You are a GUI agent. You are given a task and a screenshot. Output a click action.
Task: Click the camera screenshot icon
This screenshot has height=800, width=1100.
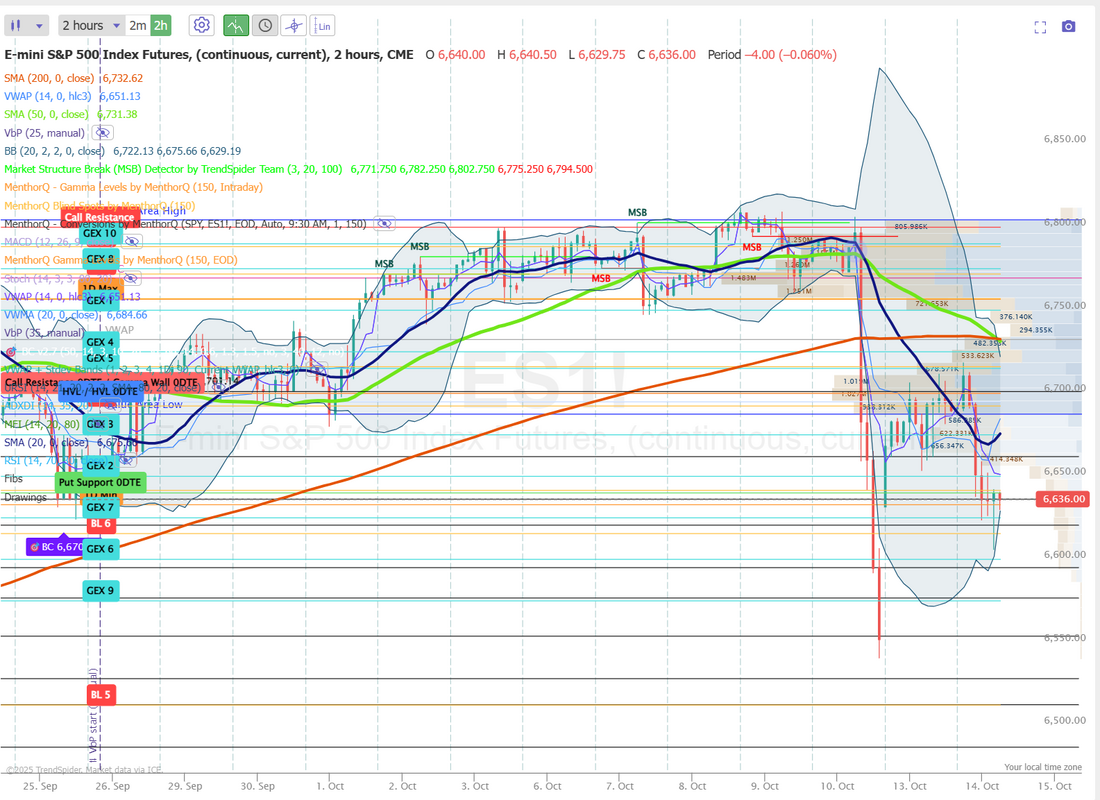pos(1068,27)
